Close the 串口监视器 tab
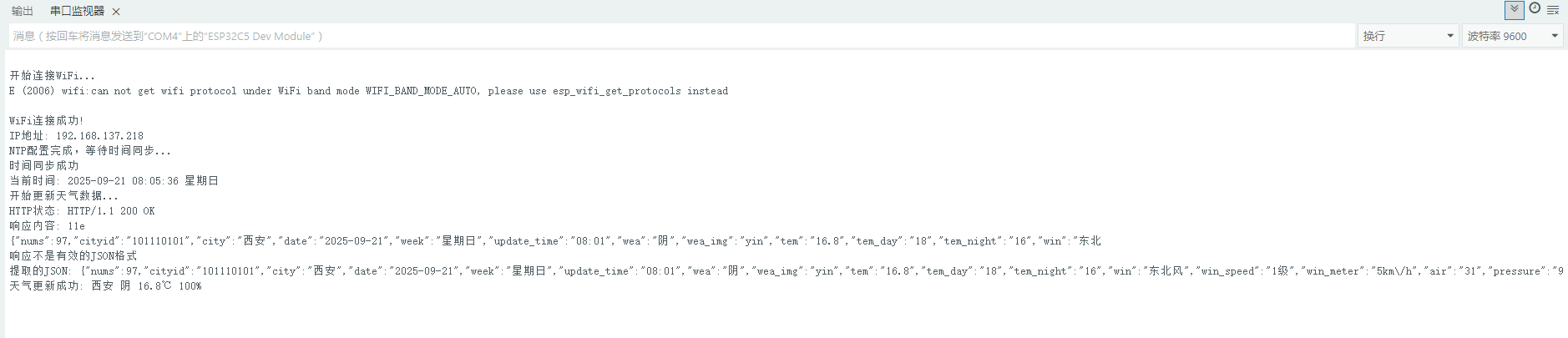Image resolution: width=1568 pixels, height=338 pixels. [116, 12]
